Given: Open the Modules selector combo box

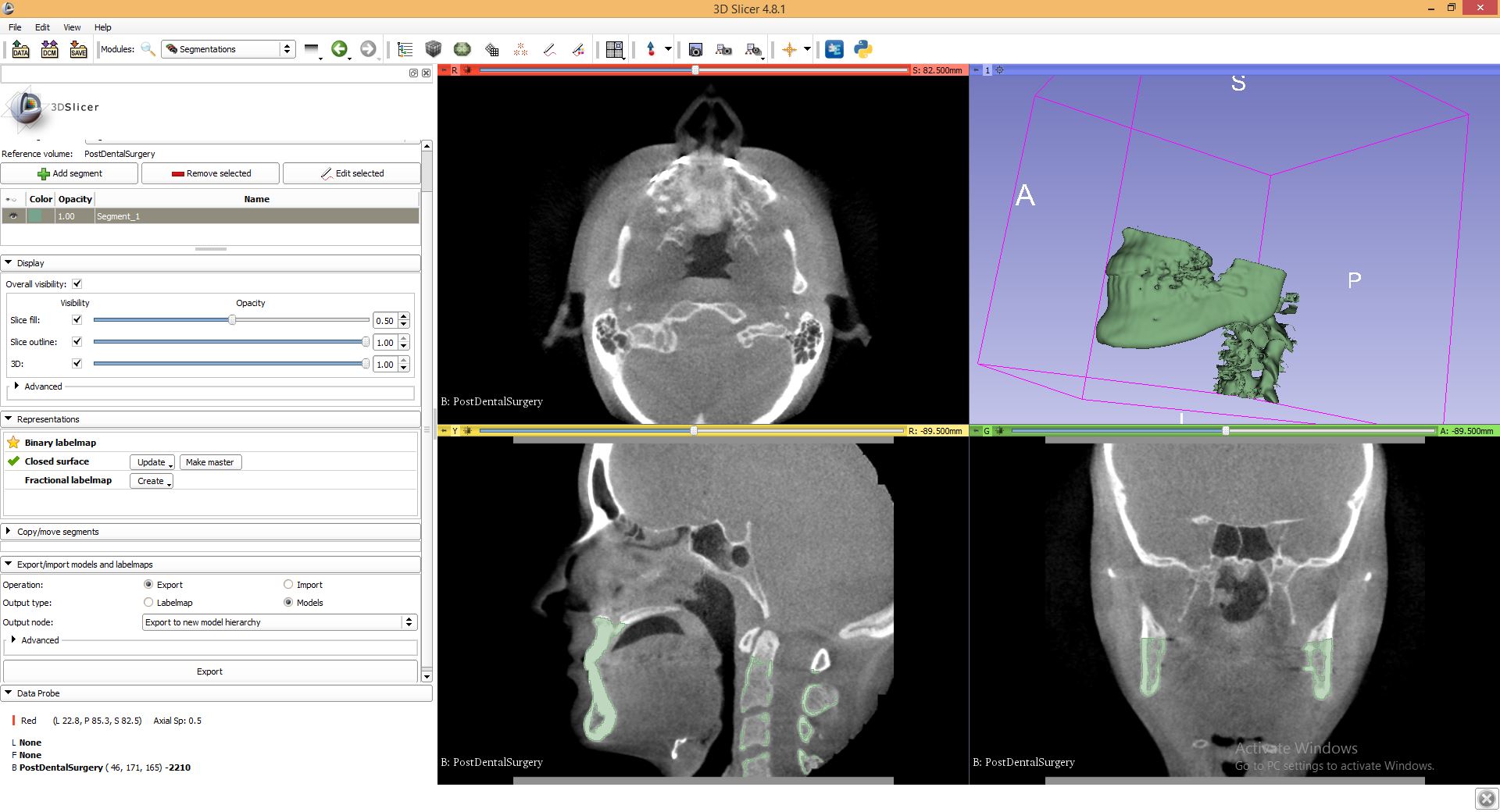Looking at the screenshot, I should click(228, 49).
